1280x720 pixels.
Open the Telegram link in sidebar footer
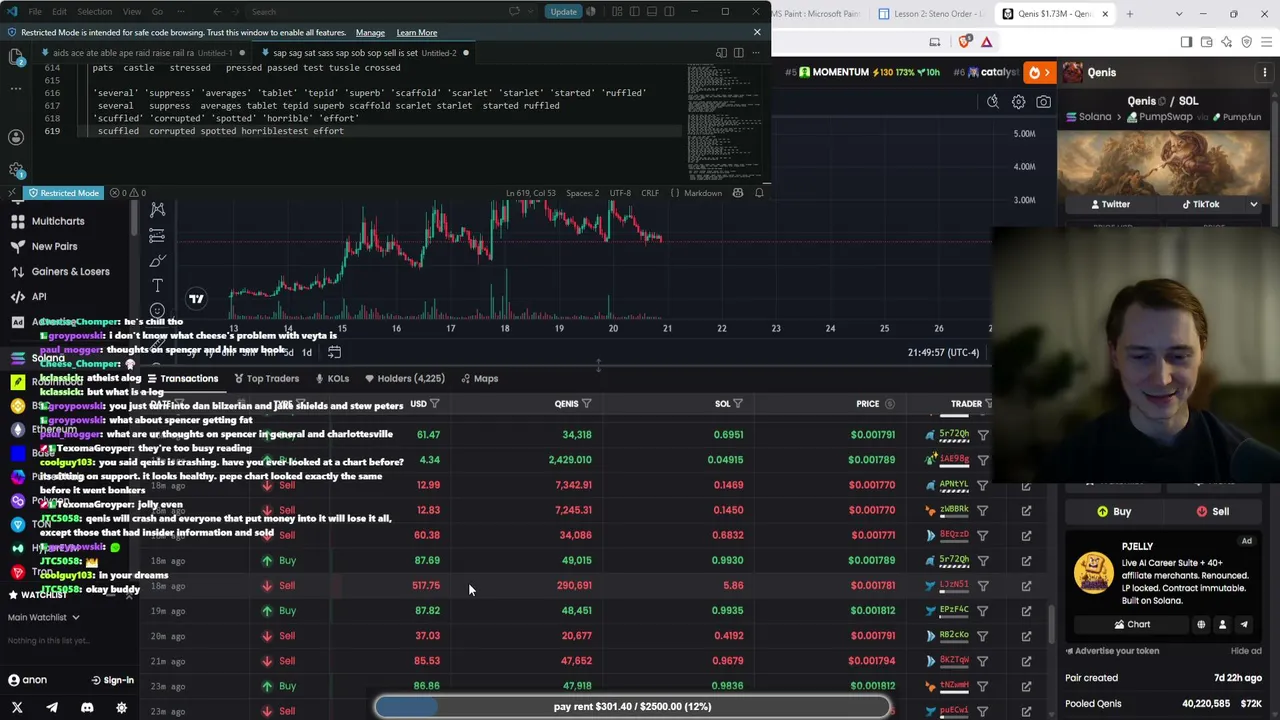point(52,707)
